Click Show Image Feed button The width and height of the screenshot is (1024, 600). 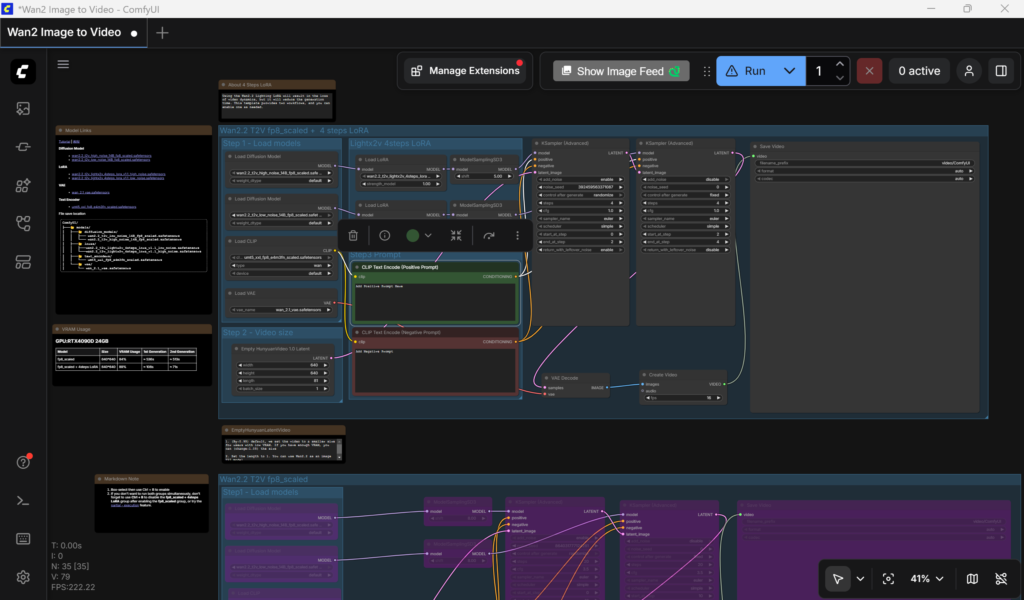621,71
